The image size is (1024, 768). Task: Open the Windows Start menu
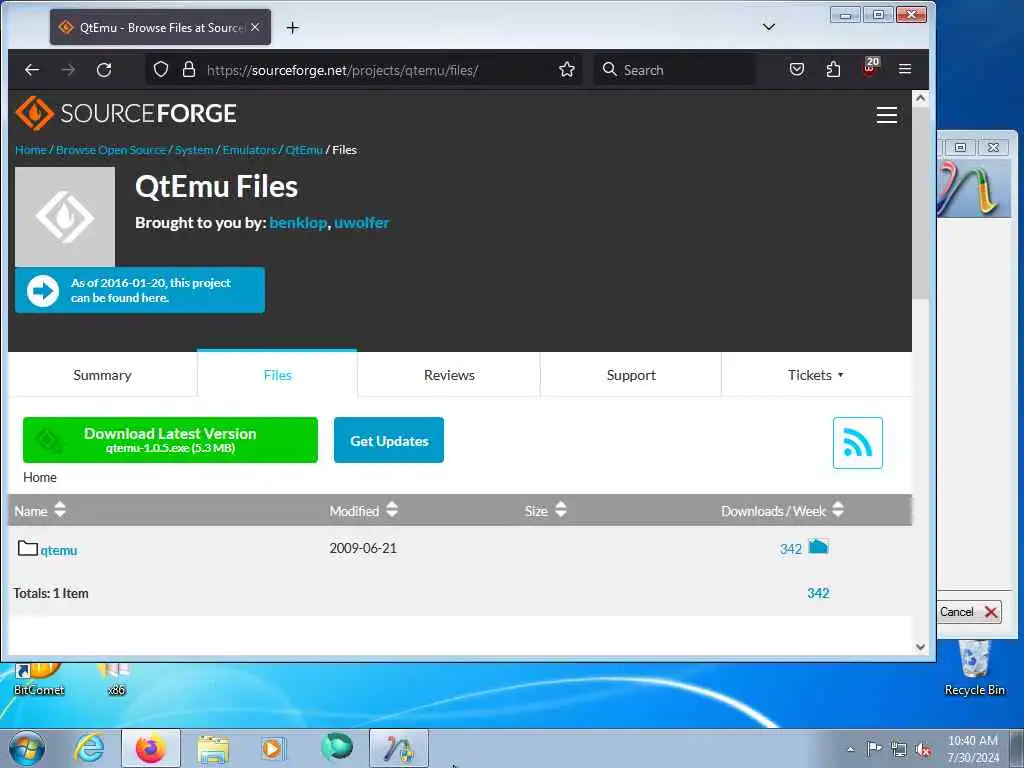pyautogui.click(x=27, y=748)
